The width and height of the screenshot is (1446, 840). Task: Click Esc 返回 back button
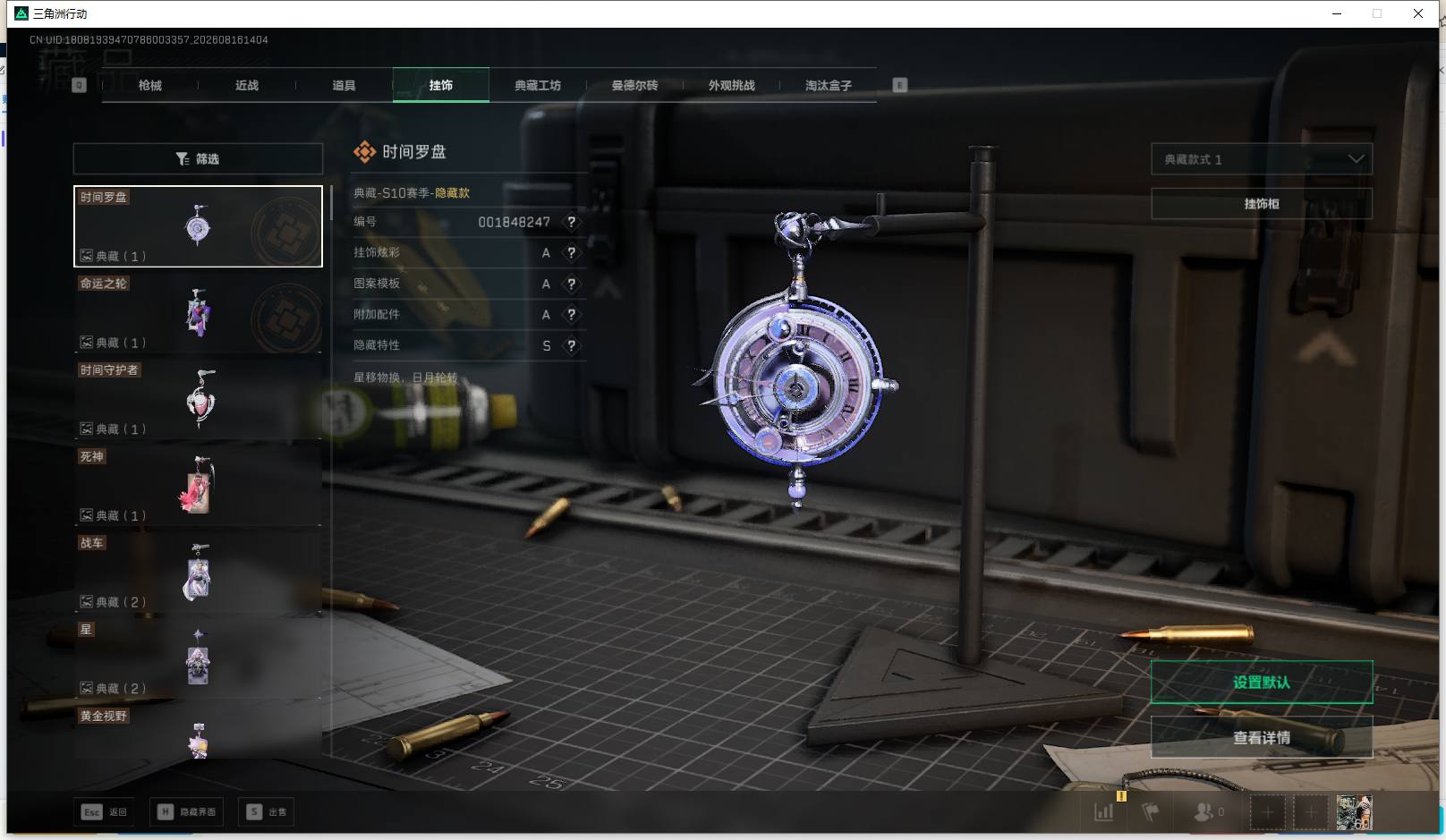click(105, 812)
